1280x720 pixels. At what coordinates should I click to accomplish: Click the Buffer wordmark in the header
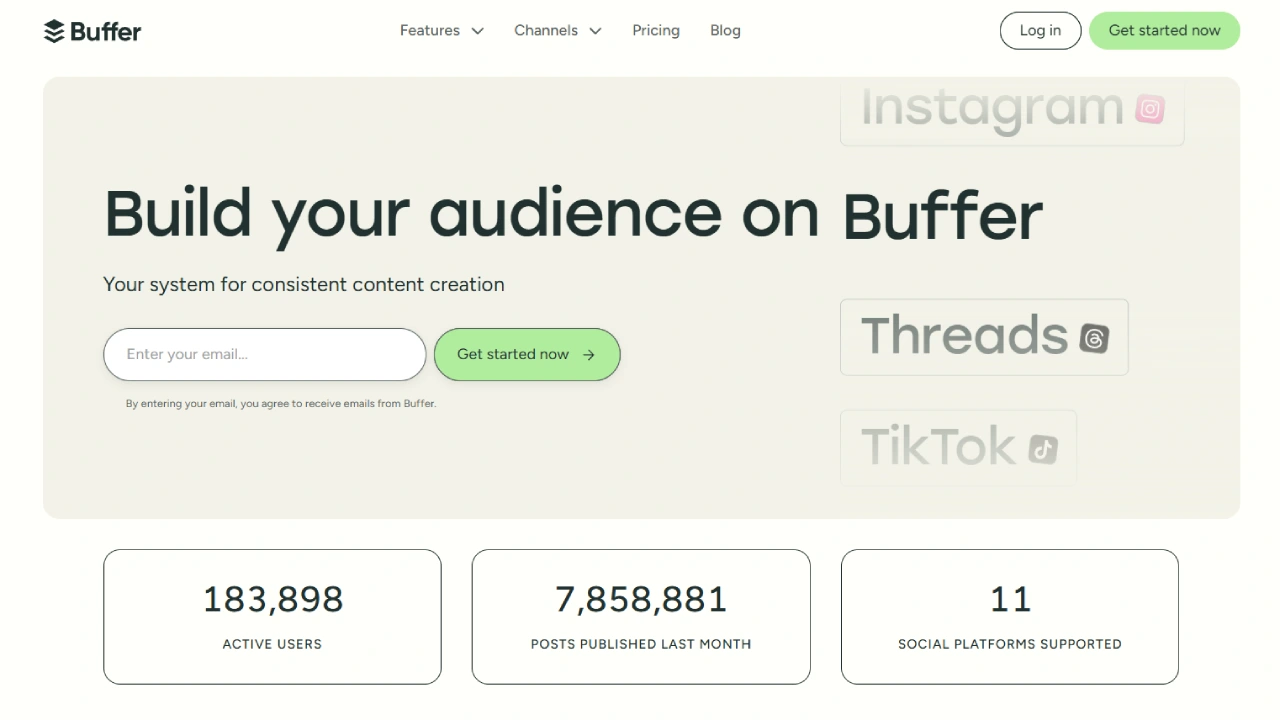pos(106,31)
